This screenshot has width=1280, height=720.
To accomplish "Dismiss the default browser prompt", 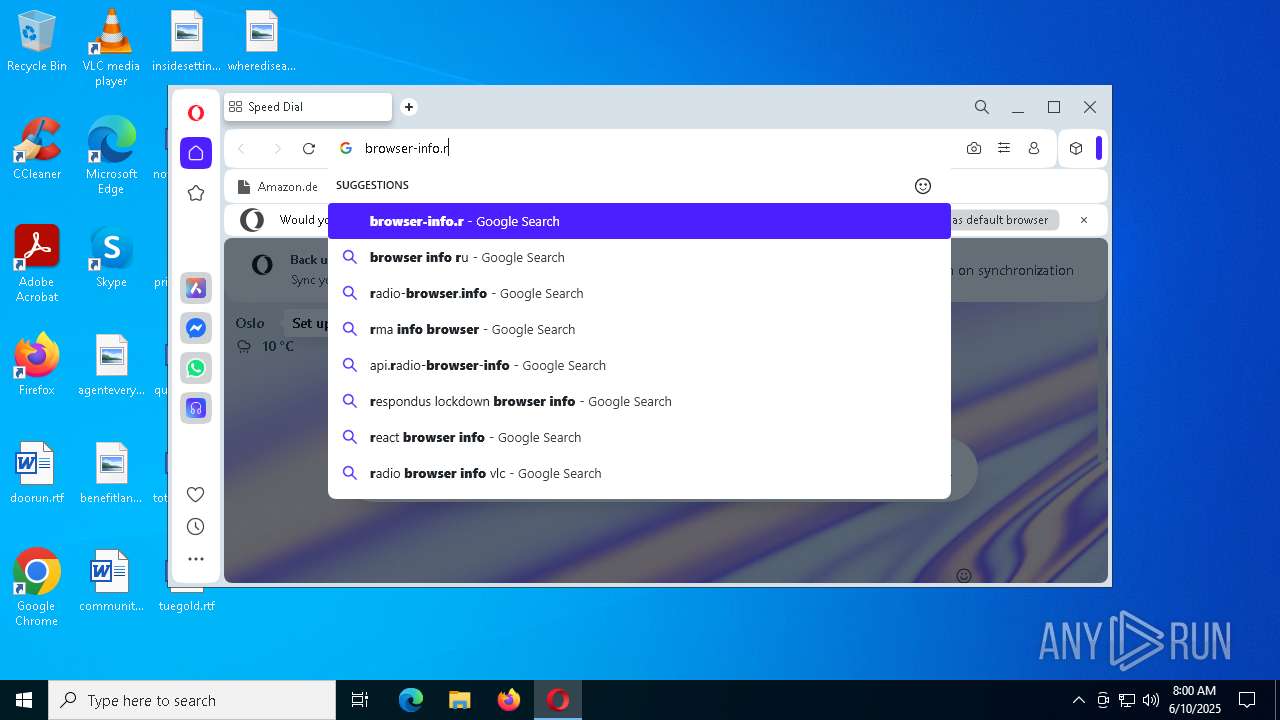I will [x=1083, y=220].
